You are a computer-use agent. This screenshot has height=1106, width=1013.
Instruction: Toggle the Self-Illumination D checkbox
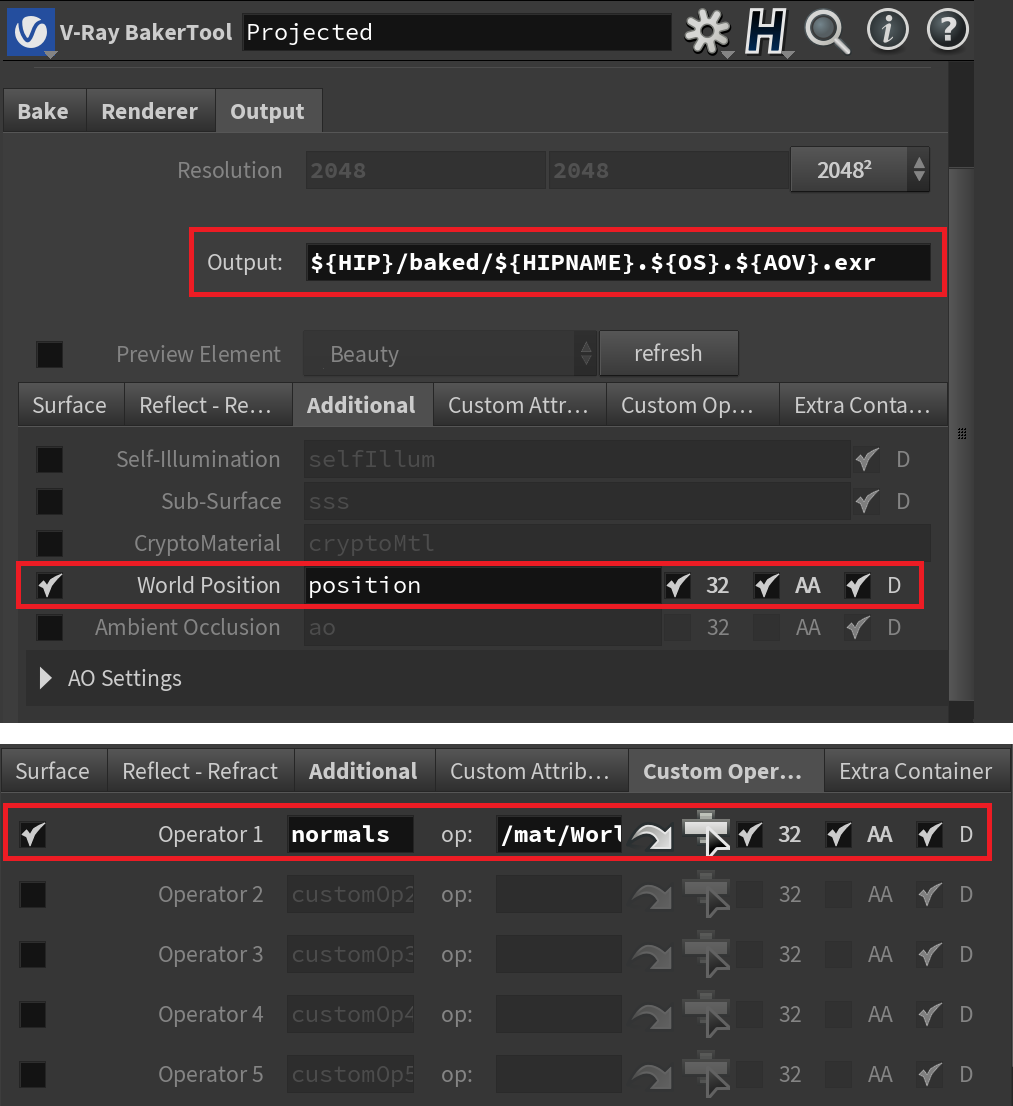click(x=867, y=460)
